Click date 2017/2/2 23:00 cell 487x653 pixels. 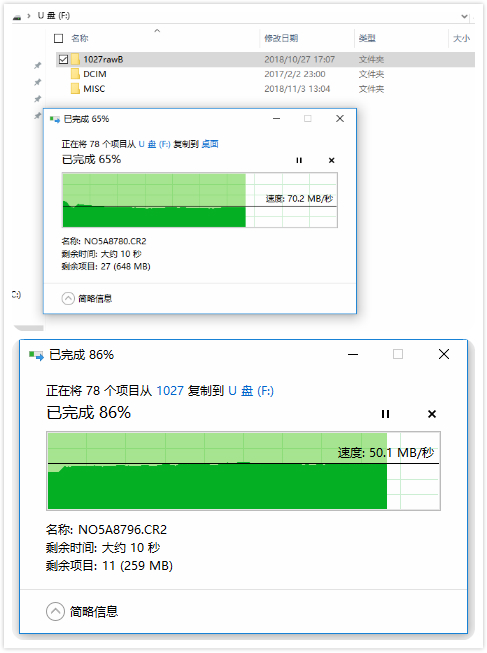[295, 74]
